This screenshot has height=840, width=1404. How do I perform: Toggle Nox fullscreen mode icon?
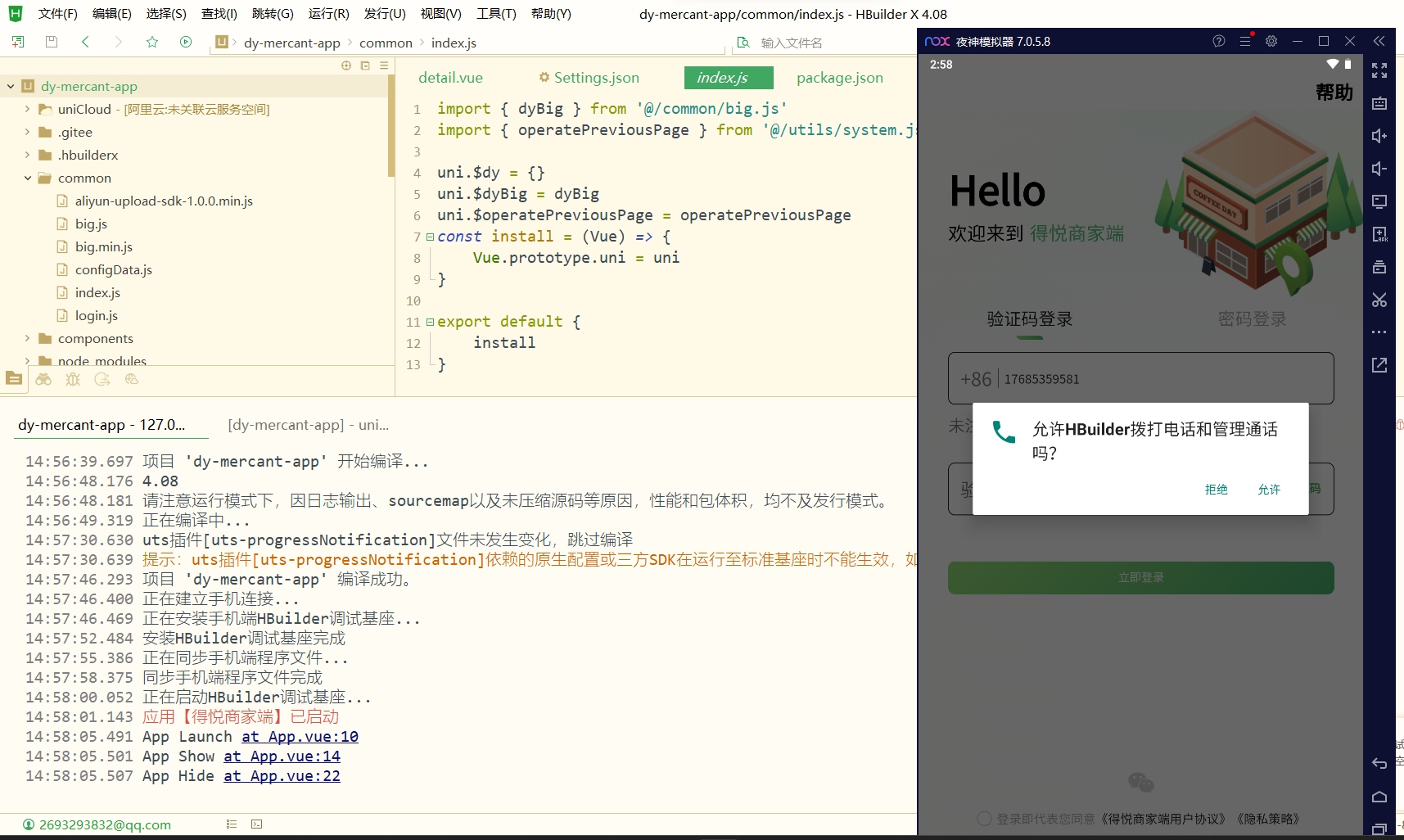(x=1379, y=70)
